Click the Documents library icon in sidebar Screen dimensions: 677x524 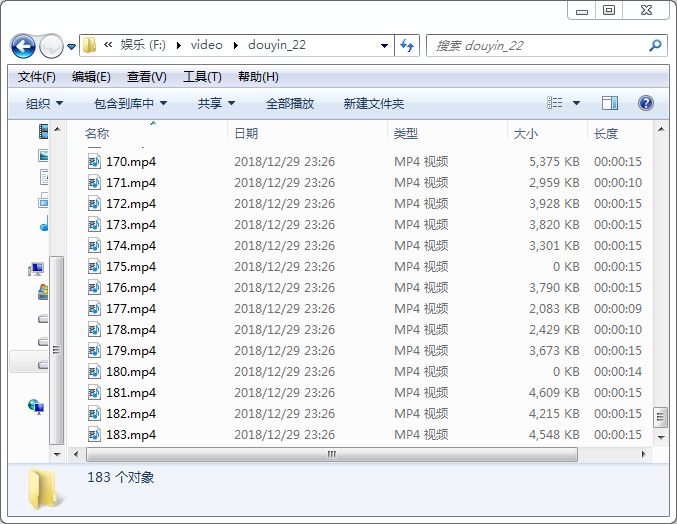pyautogui.click(x=44, y=177)
